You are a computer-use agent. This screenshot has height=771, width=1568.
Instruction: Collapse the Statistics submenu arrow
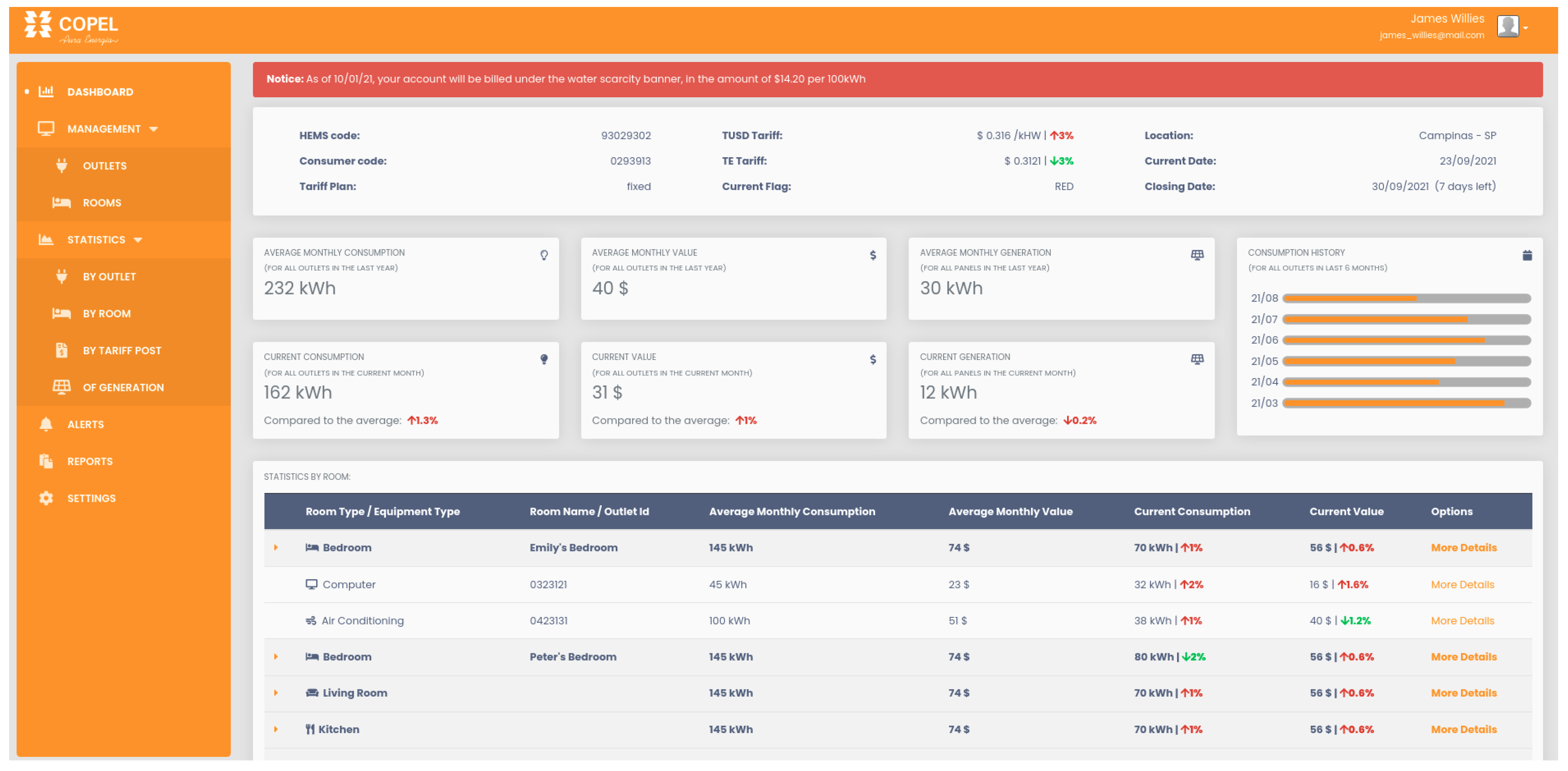(138, 240)
